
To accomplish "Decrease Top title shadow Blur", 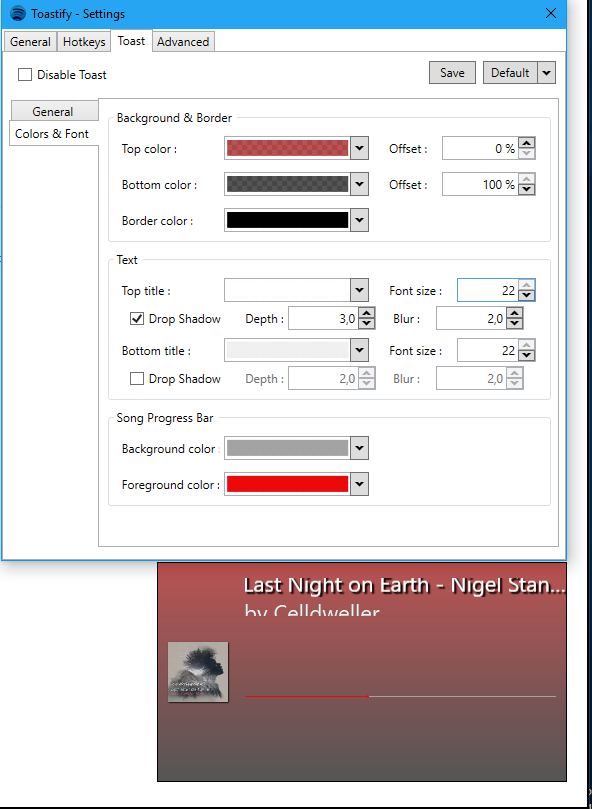I will 515,324.
